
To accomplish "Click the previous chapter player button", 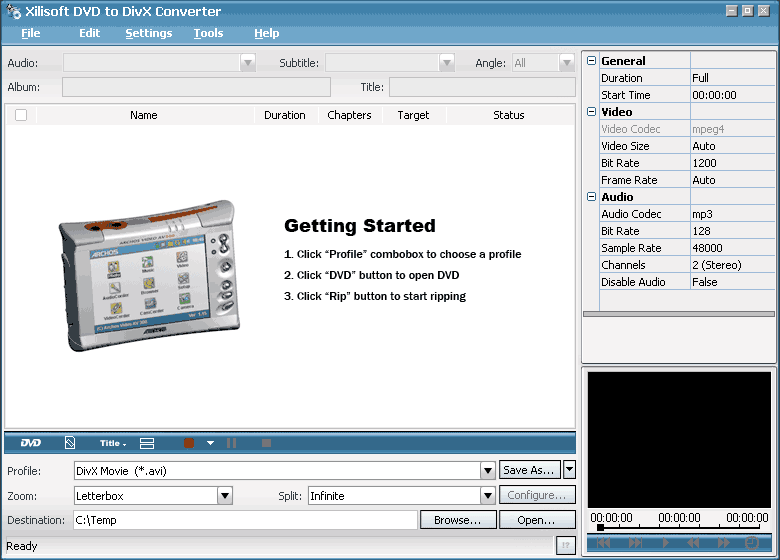I will 603,543.
